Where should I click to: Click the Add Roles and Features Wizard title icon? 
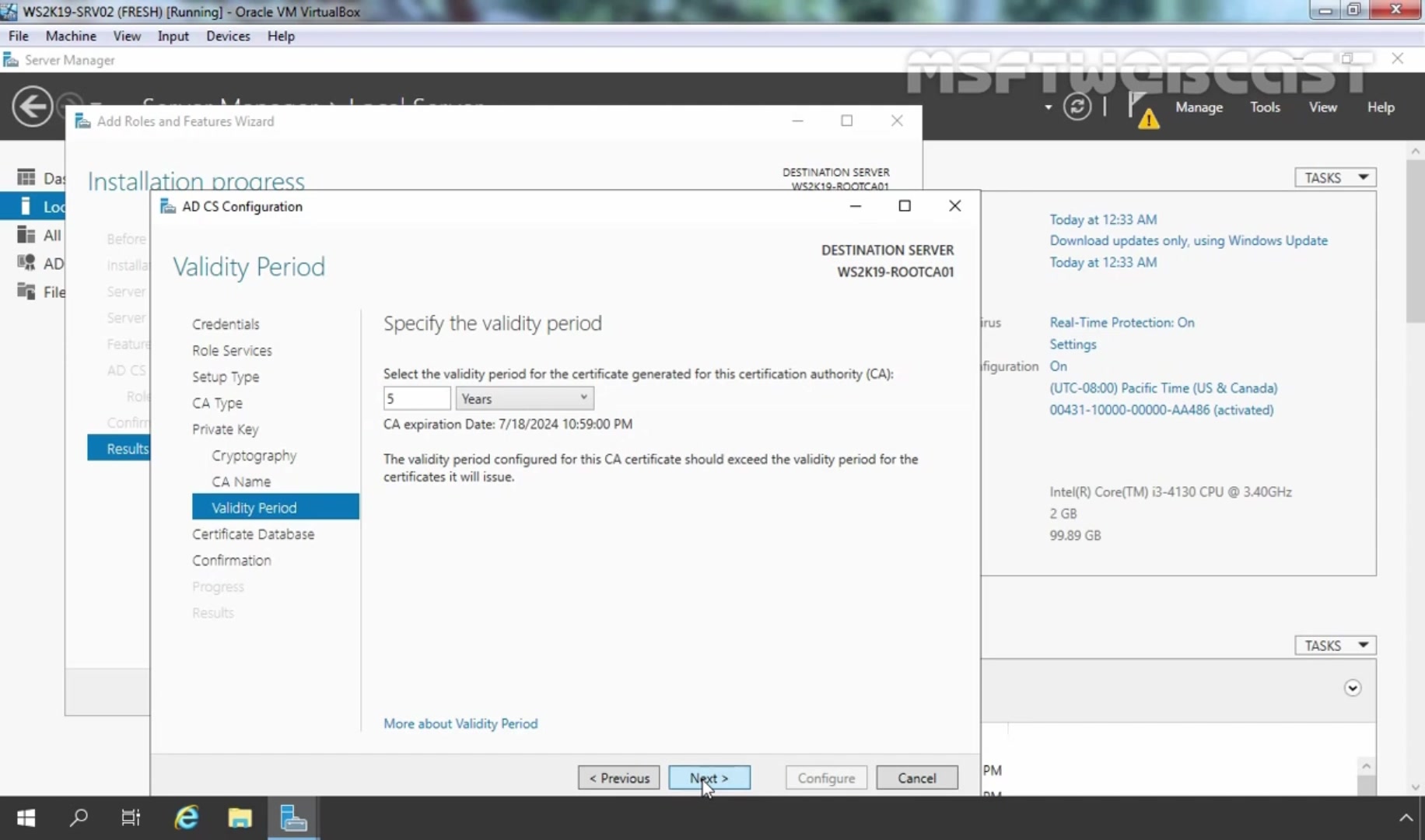click(82, 121)
